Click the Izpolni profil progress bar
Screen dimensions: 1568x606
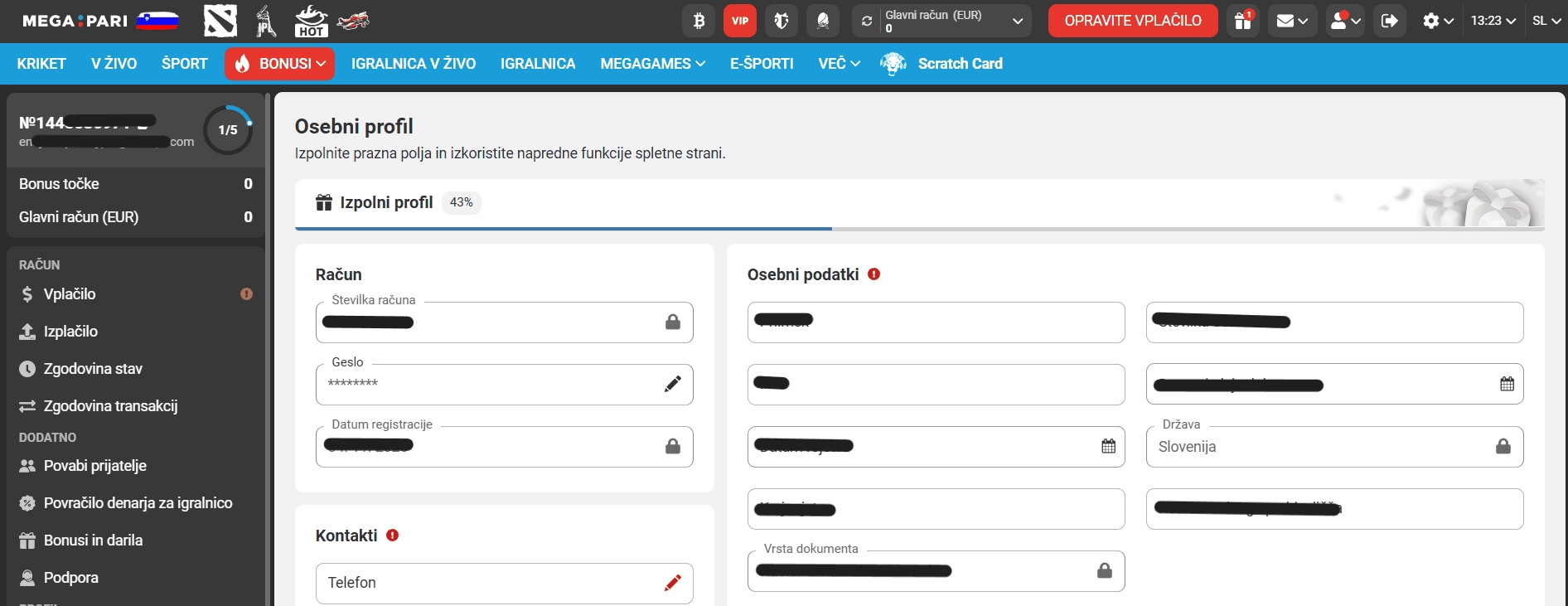tap(920, 228)
